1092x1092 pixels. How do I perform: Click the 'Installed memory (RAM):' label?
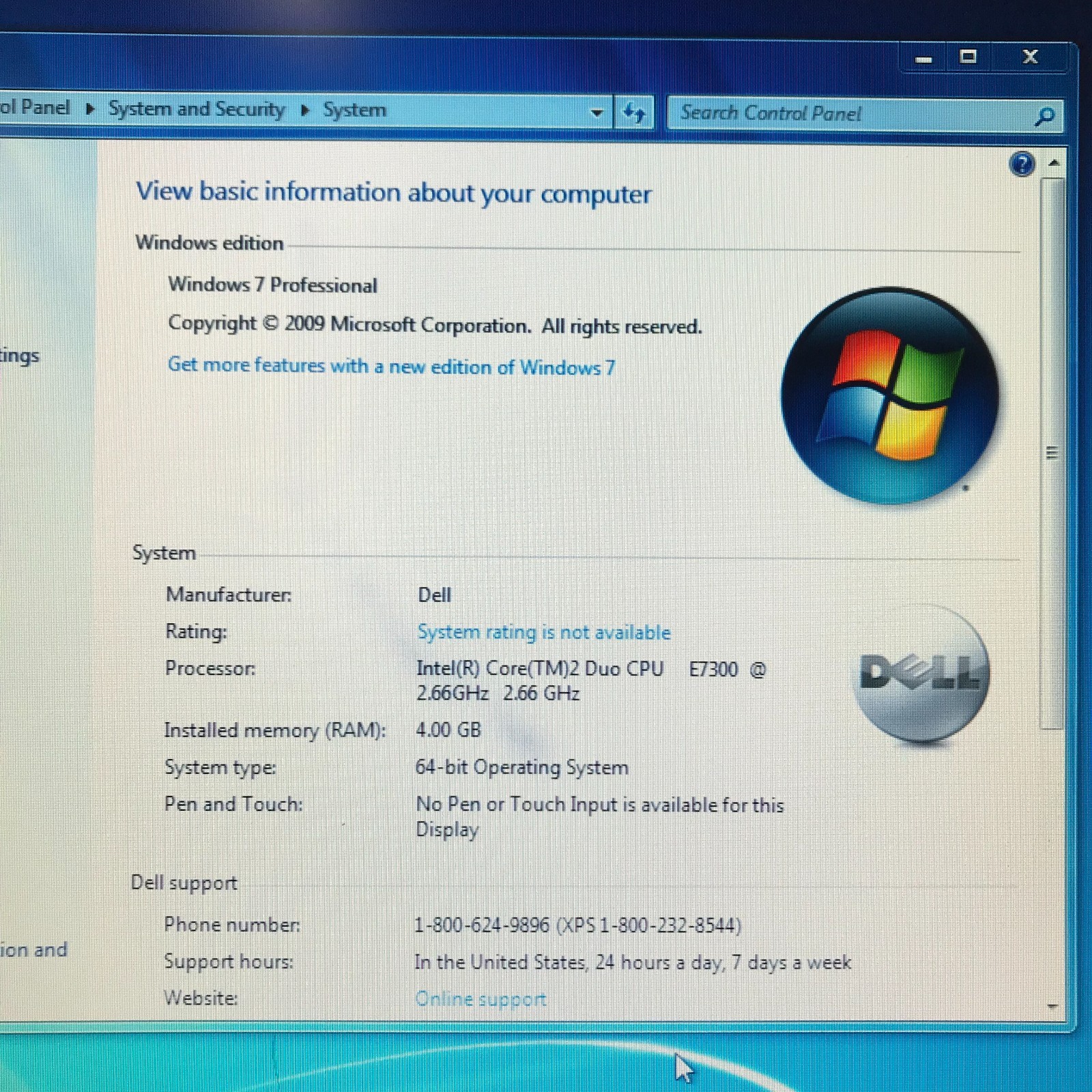point(275,730)
